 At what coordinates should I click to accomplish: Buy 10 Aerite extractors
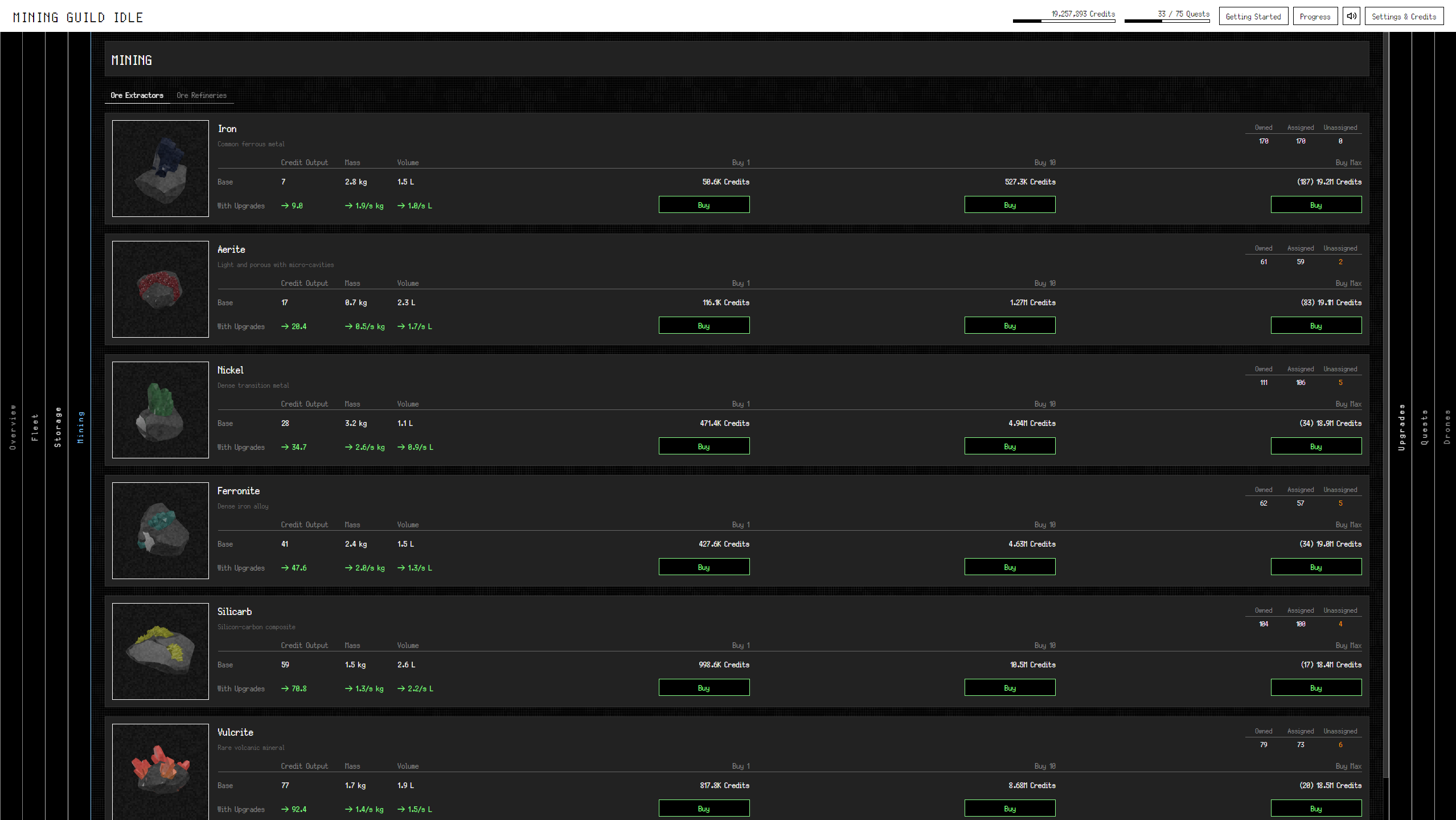click(x=1010, y=325)
